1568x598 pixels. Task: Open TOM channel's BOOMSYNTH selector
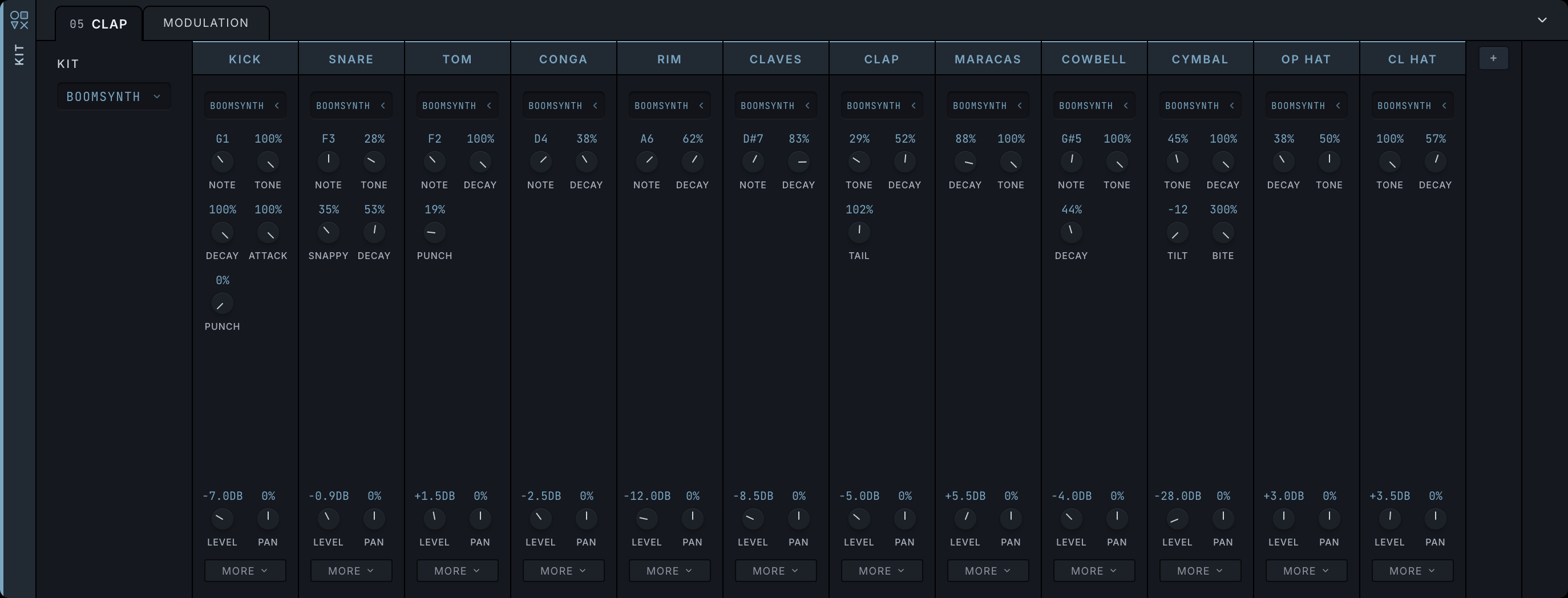click(x=457, y=106)
